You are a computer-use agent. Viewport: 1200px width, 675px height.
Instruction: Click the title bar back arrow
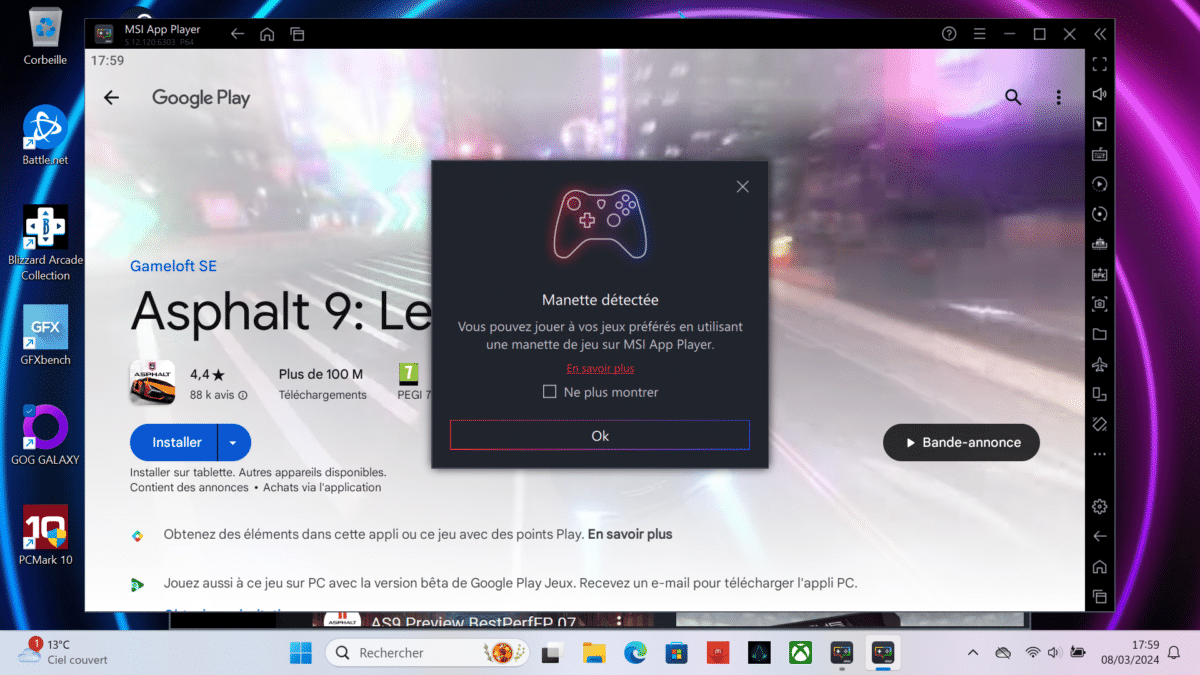237,34
